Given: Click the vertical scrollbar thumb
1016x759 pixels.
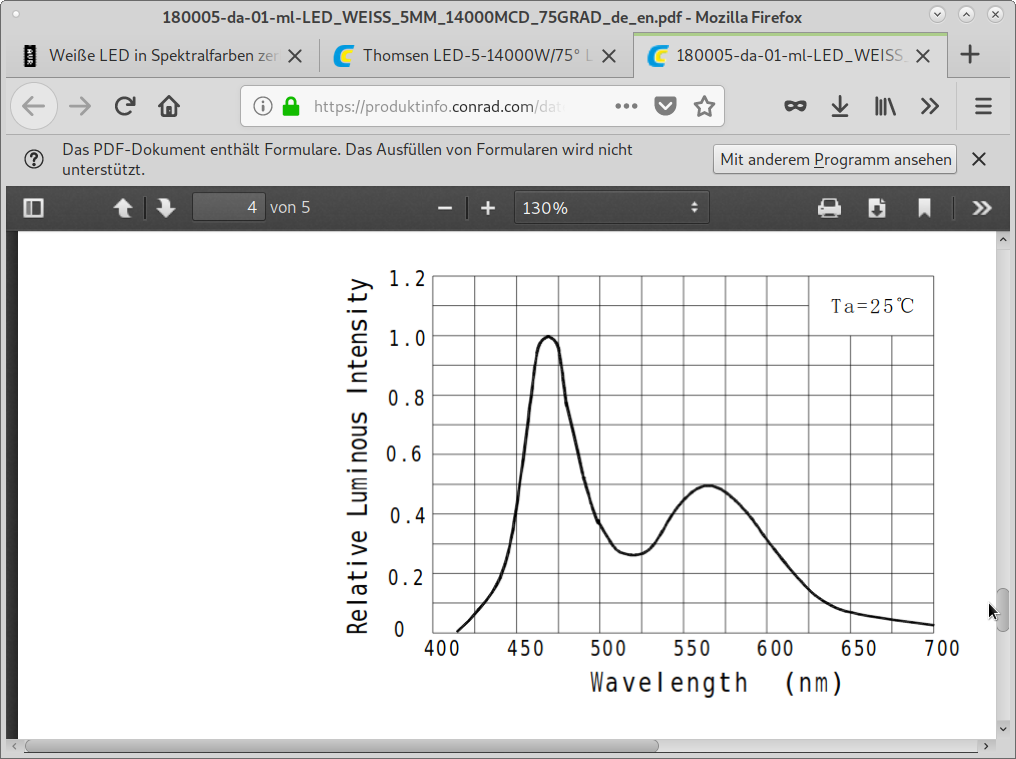Looking at the screenshot, I should coord(1003,610).
